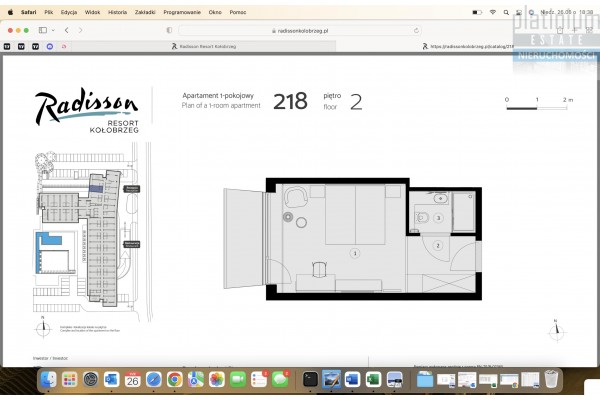The width and height of the screenshot is (600, 400).
Task: Open the Safari application menu
Action: [x=29, y=11]
